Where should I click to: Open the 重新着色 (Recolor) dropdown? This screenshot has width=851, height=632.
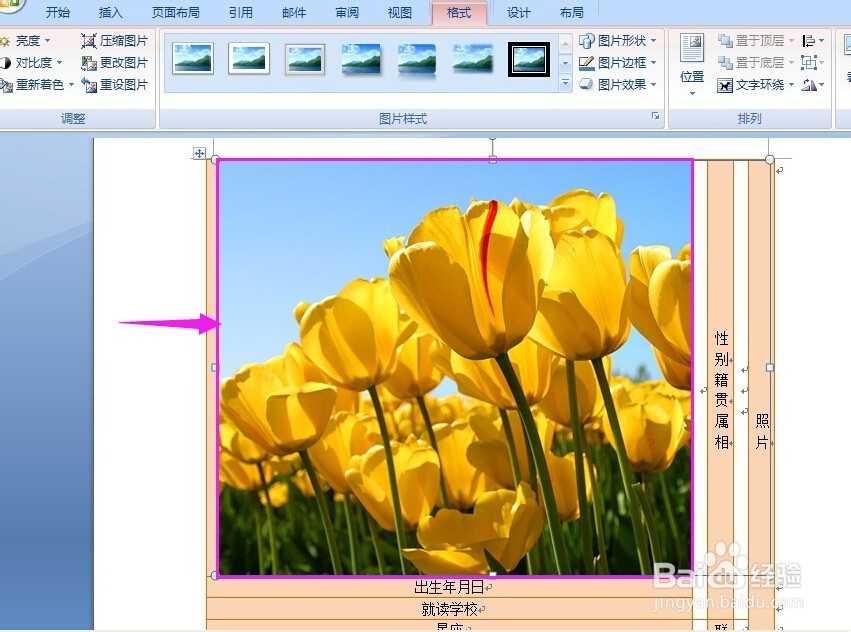(38, 84)
